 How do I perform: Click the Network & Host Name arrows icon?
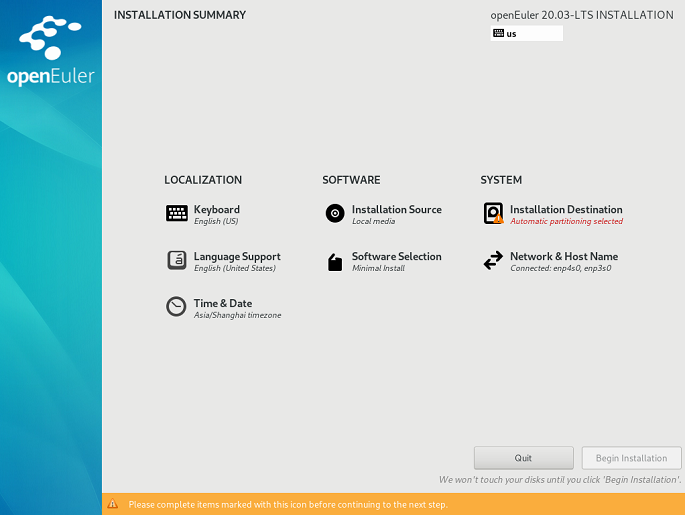coord(493,260)
